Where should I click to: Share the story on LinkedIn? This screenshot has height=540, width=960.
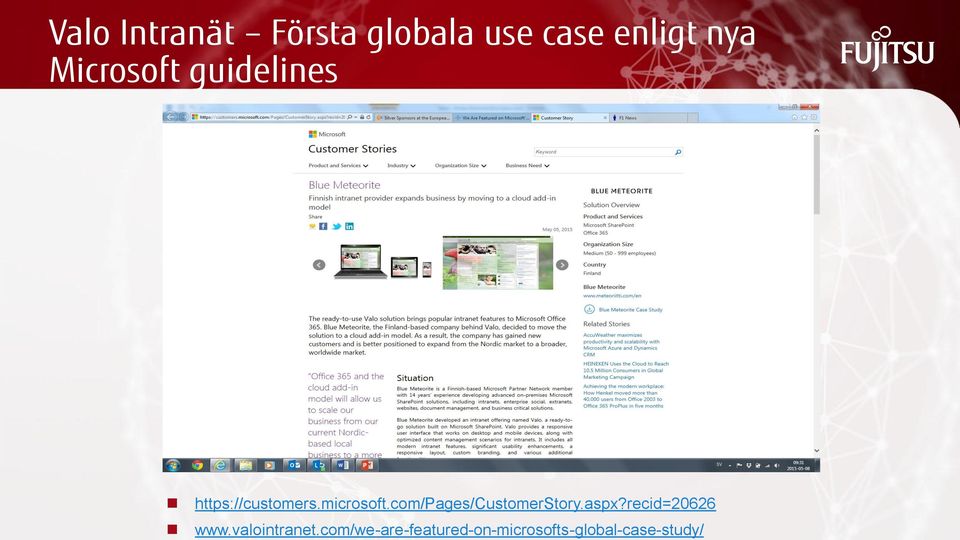pyautogui.click(x=349, y=227)
